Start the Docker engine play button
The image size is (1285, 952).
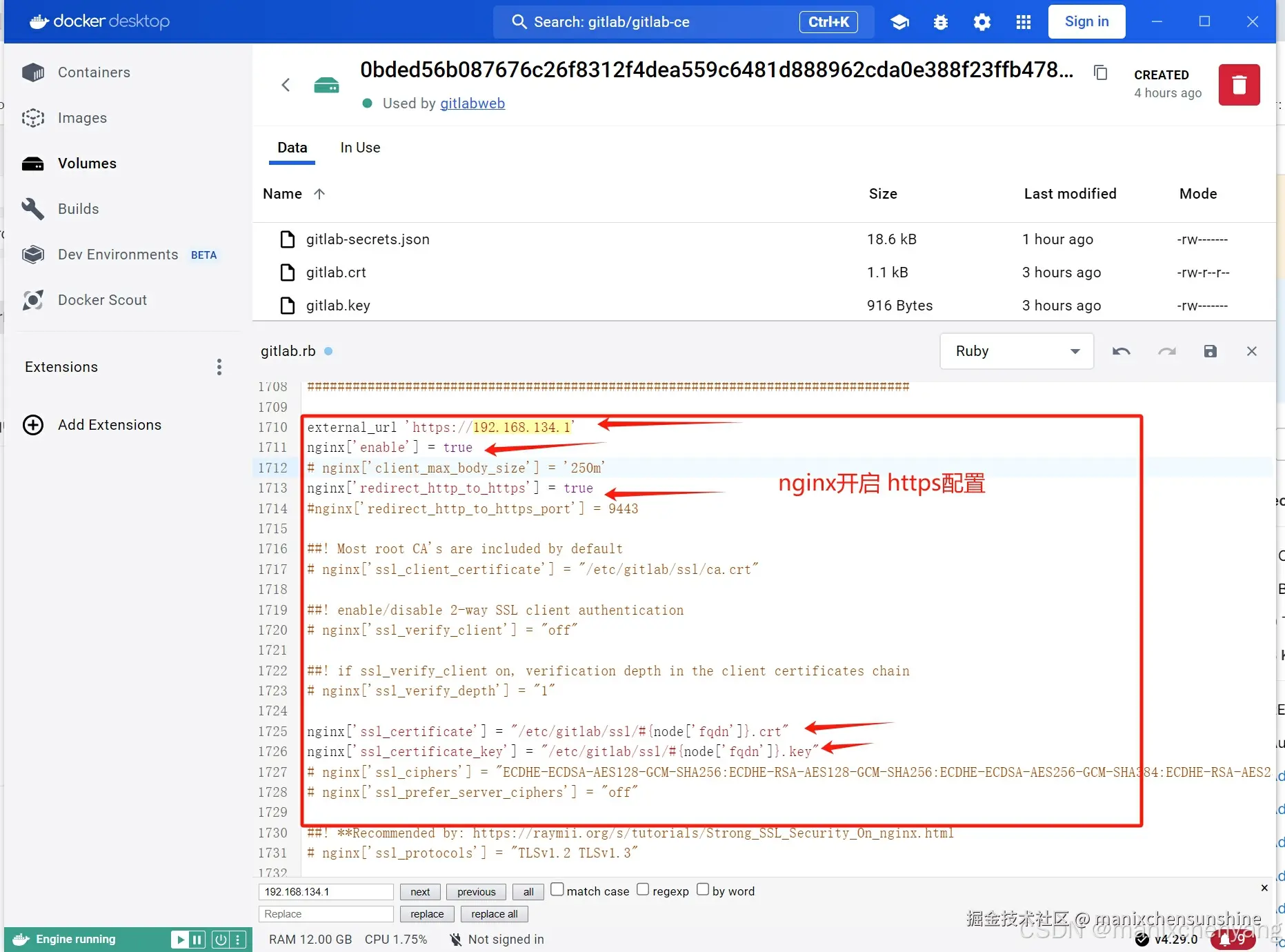[179, 939]
